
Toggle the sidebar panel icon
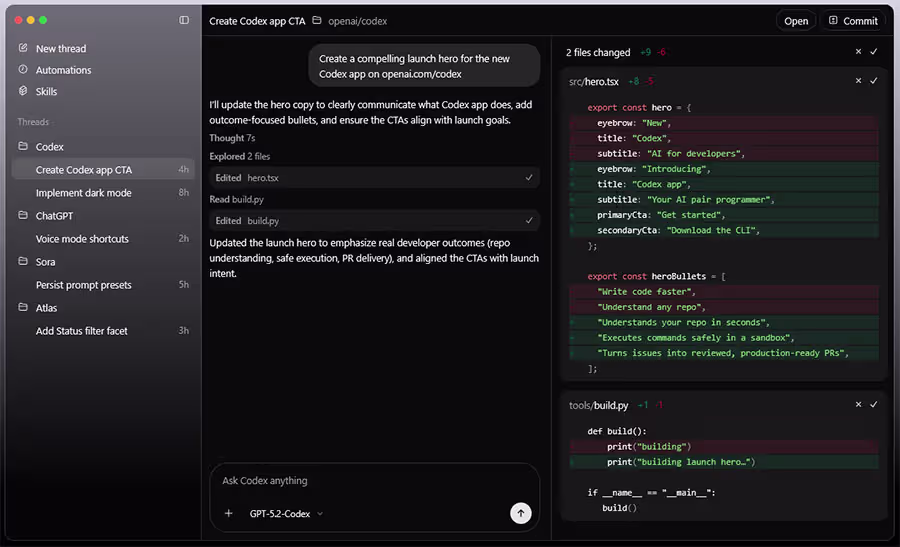184,20
